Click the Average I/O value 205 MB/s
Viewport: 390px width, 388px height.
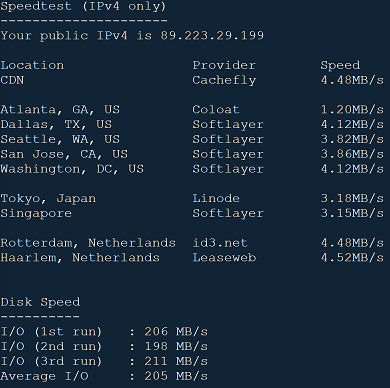pos(176,376)
